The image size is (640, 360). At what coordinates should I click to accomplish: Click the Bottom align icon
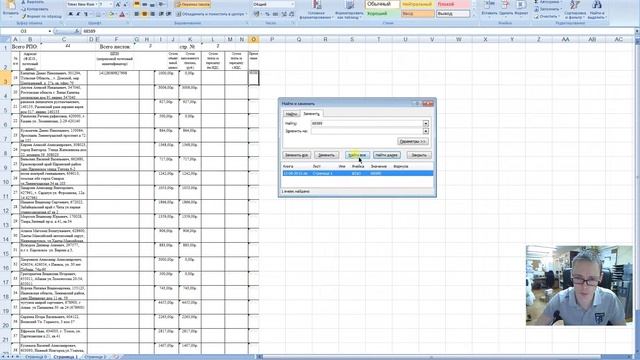[x=152, y=4]
